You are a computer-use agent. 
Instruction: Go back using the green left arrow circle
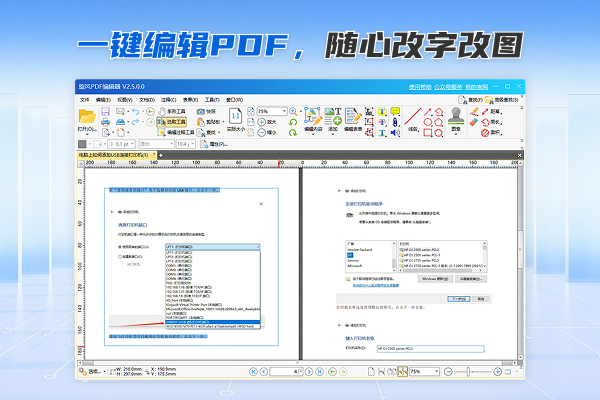[x=150, y=111]
